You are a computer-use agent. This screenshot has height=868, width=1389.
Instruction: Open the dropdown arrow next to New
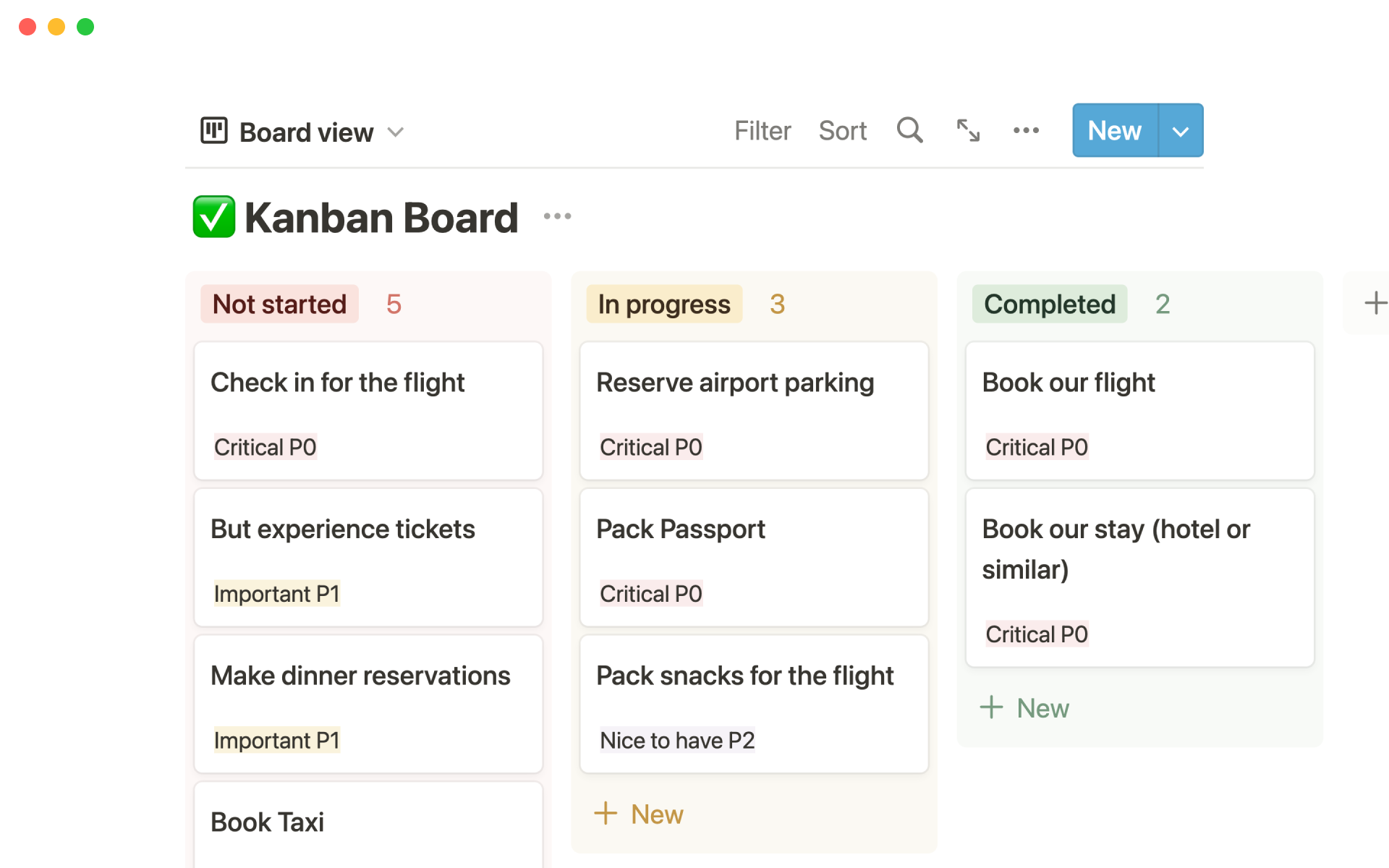pyautogui.click(x=1181, y=131)
